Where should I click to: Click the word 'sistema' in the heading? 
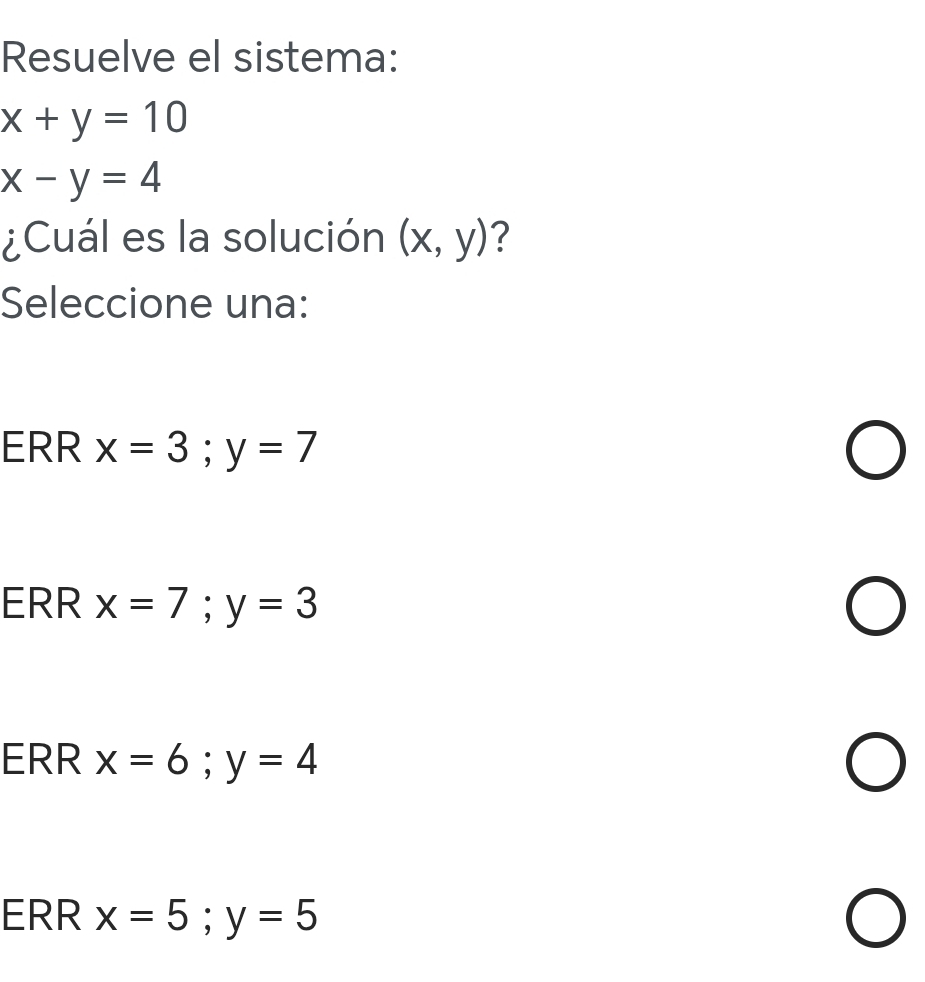316,57
